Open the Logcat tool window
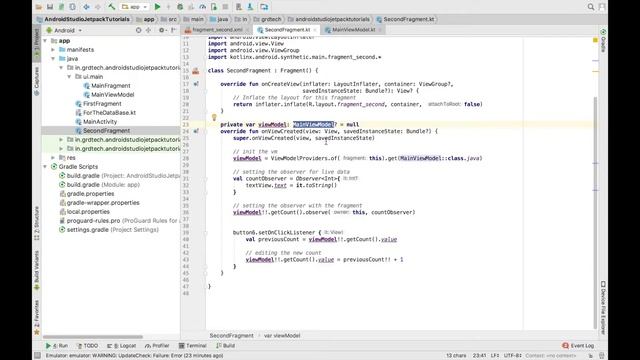The height and width of the screenshot is (360, 640). click(121, 346)
